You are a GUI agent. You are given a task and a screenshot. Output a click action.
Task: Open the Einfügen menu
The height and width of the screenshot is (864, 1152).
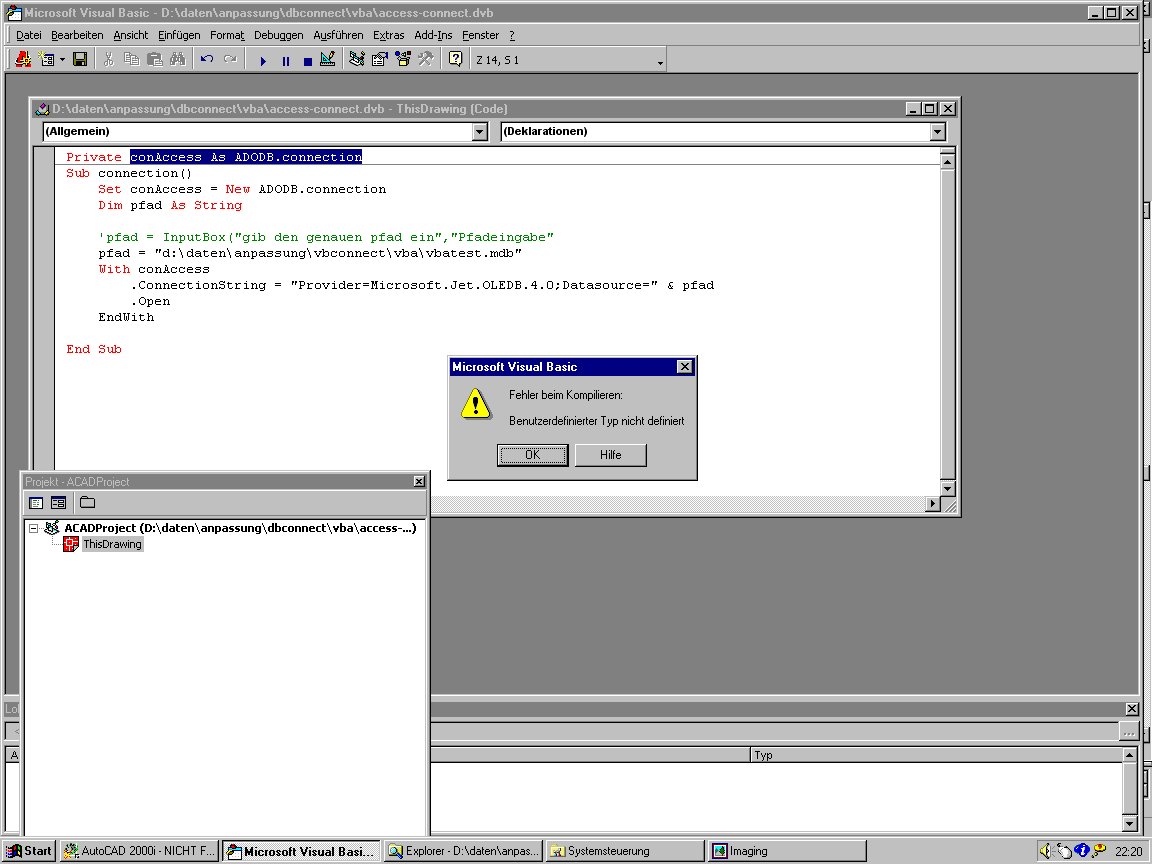[179, 35]
